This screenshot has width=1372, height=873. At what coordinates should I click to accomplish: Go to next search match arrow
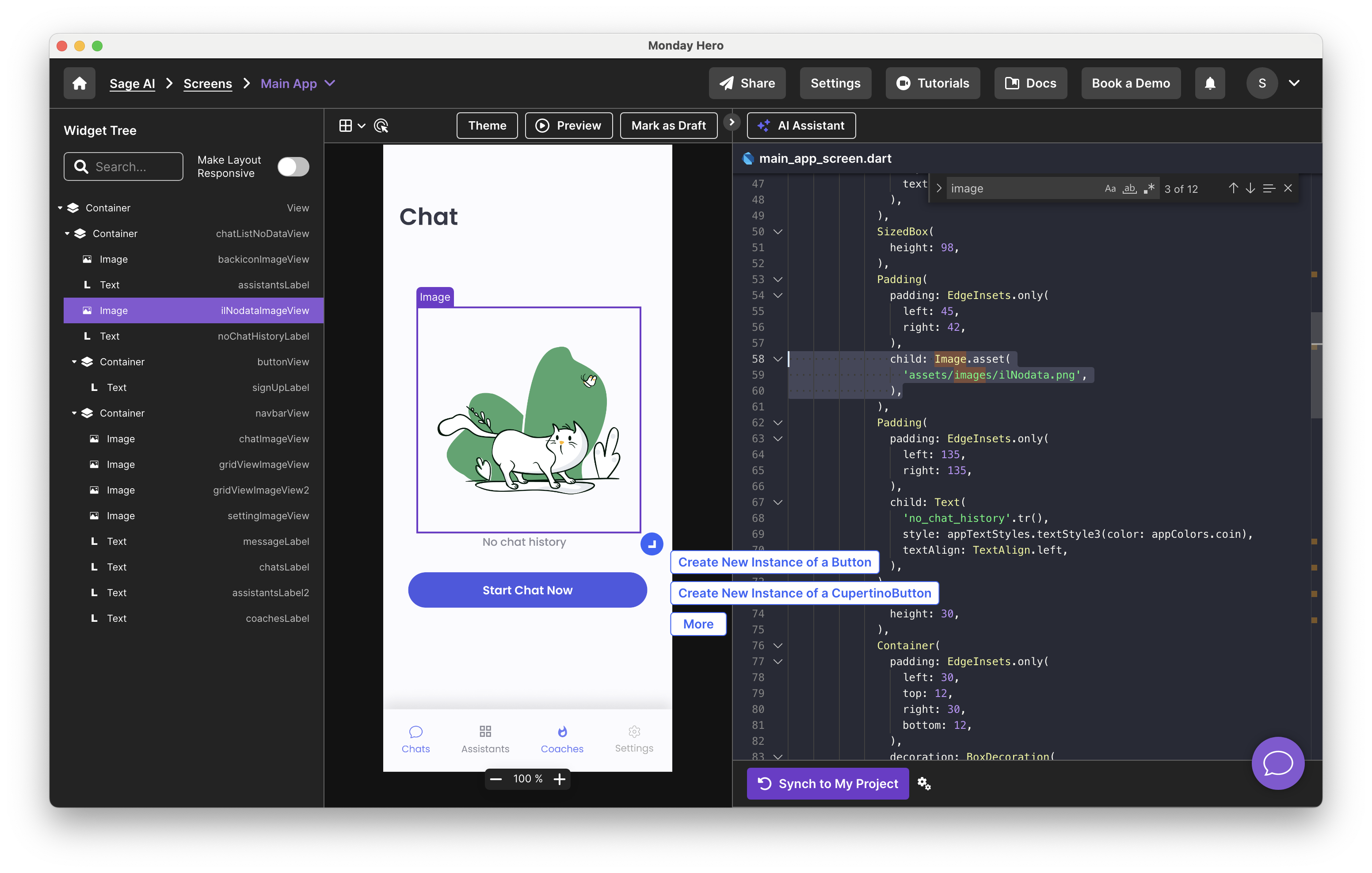(x=1250, y=188)
